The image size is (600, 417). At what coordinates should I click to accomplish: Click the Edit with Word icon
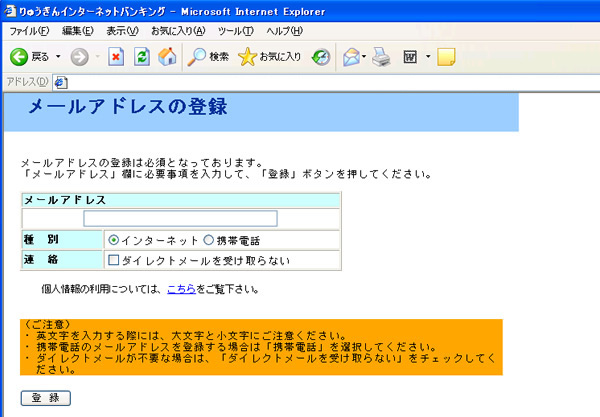coord(410,57)
